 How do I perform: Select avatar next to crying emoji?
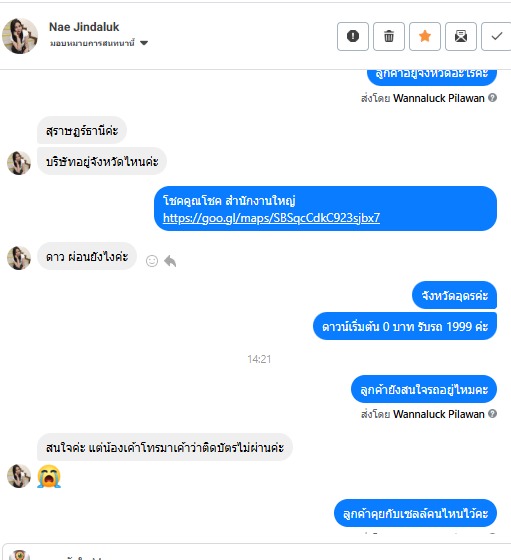(19, 476)
